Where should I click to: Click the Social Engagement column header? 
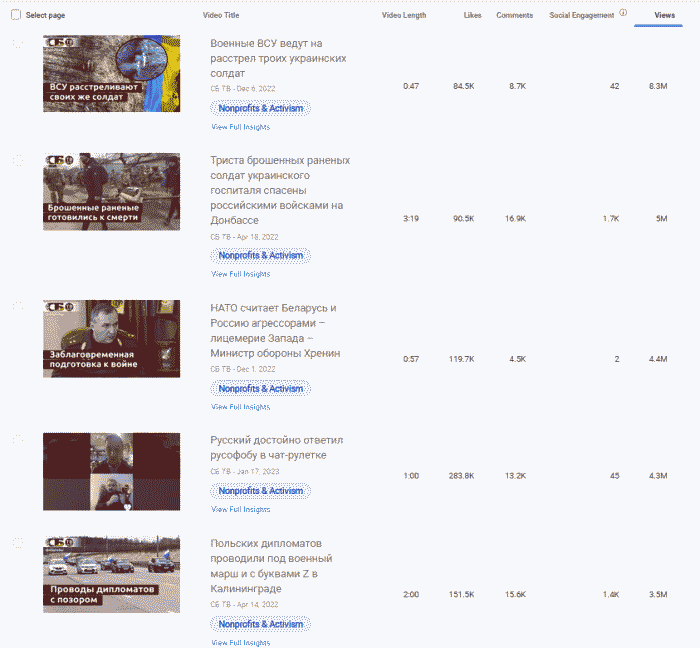(x=581, y=15)
